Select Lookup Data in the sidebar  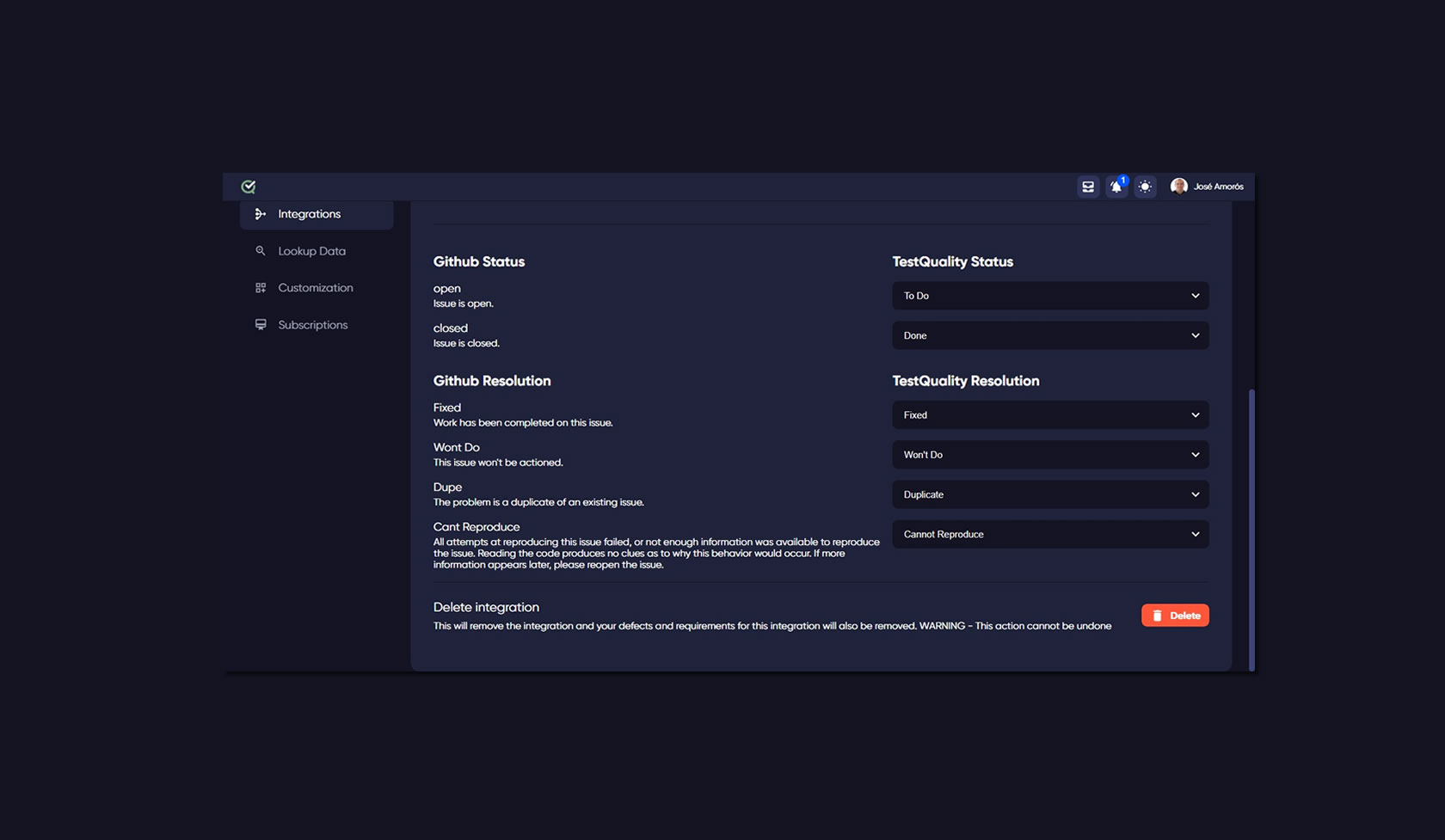pyautogui.click(x=311, y=250)
